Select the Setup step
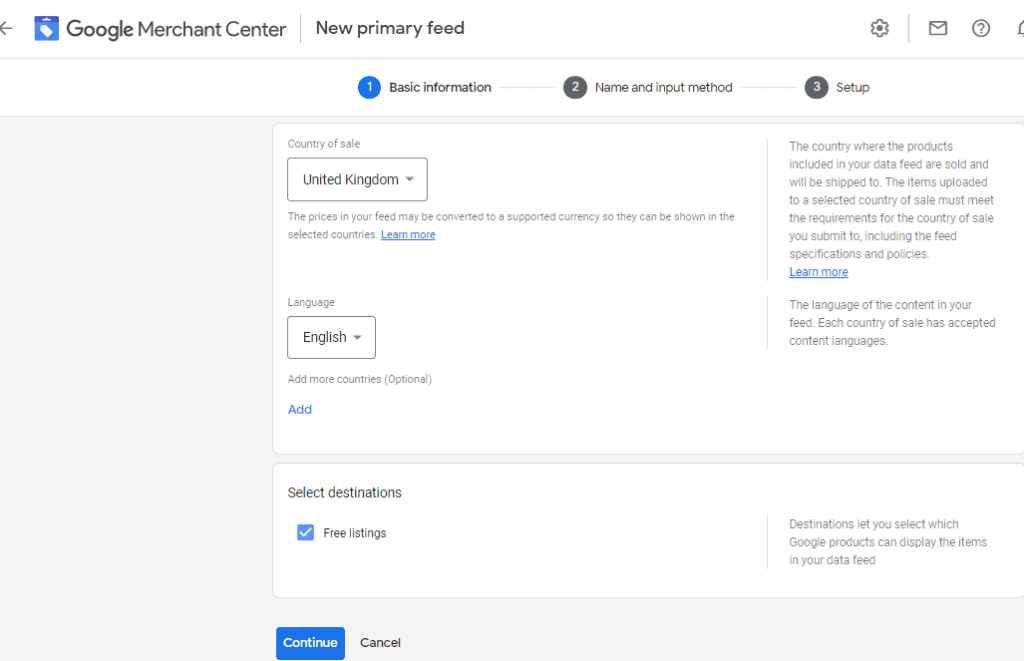 point(837,88)
